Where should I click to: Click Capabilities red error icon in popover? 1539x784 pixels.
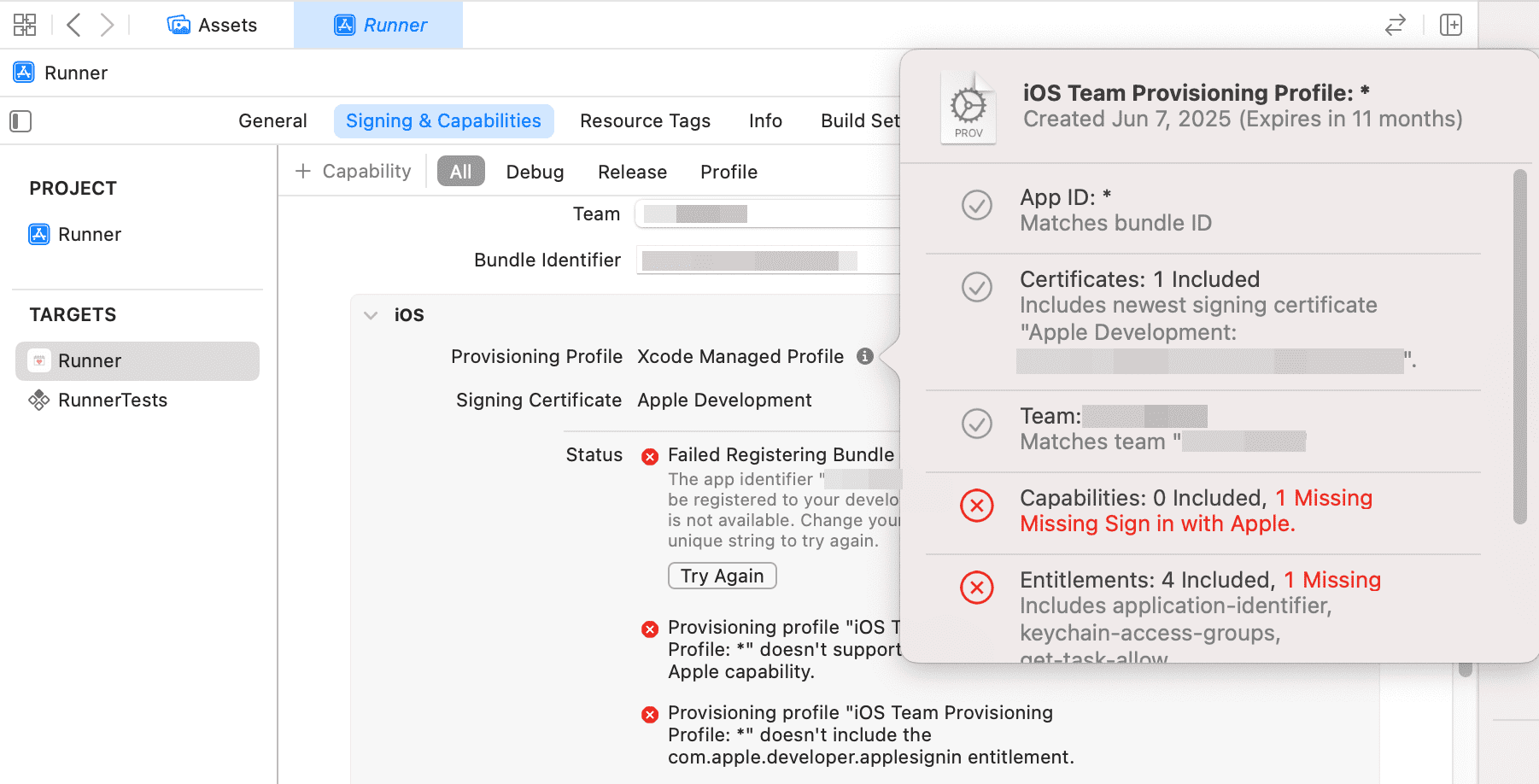[977, 506]
